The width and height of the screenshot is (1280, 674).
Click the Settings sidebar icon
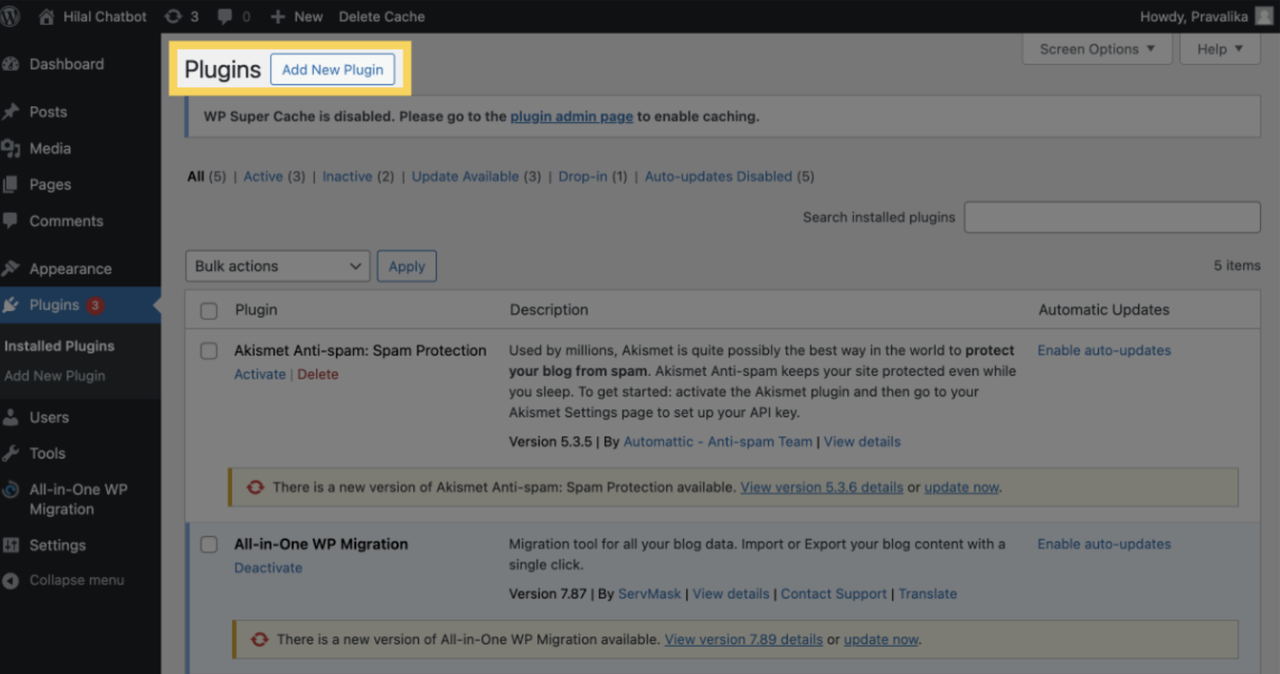click(11, 545)
